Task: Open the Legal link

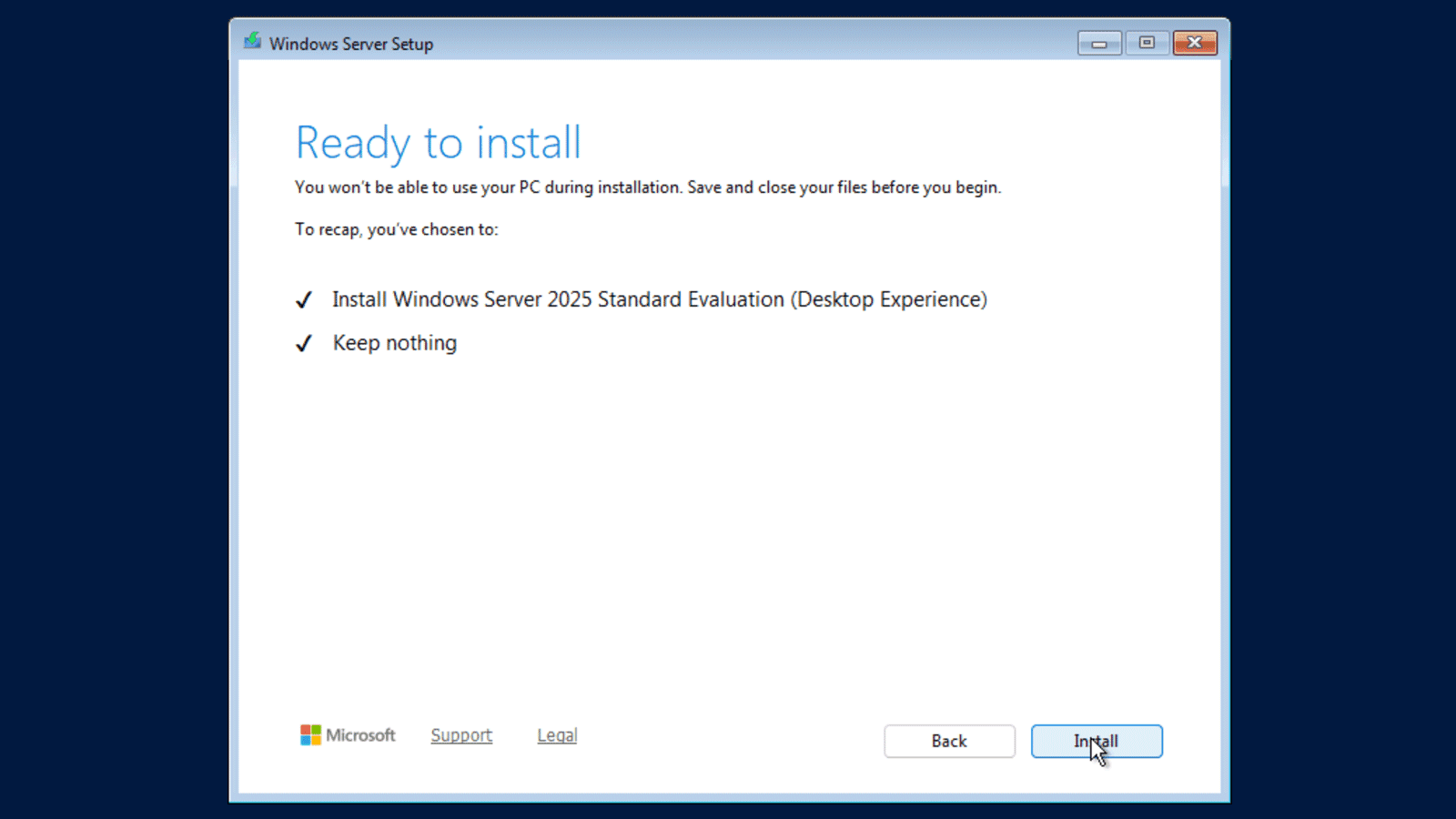Action: (557, 735)
